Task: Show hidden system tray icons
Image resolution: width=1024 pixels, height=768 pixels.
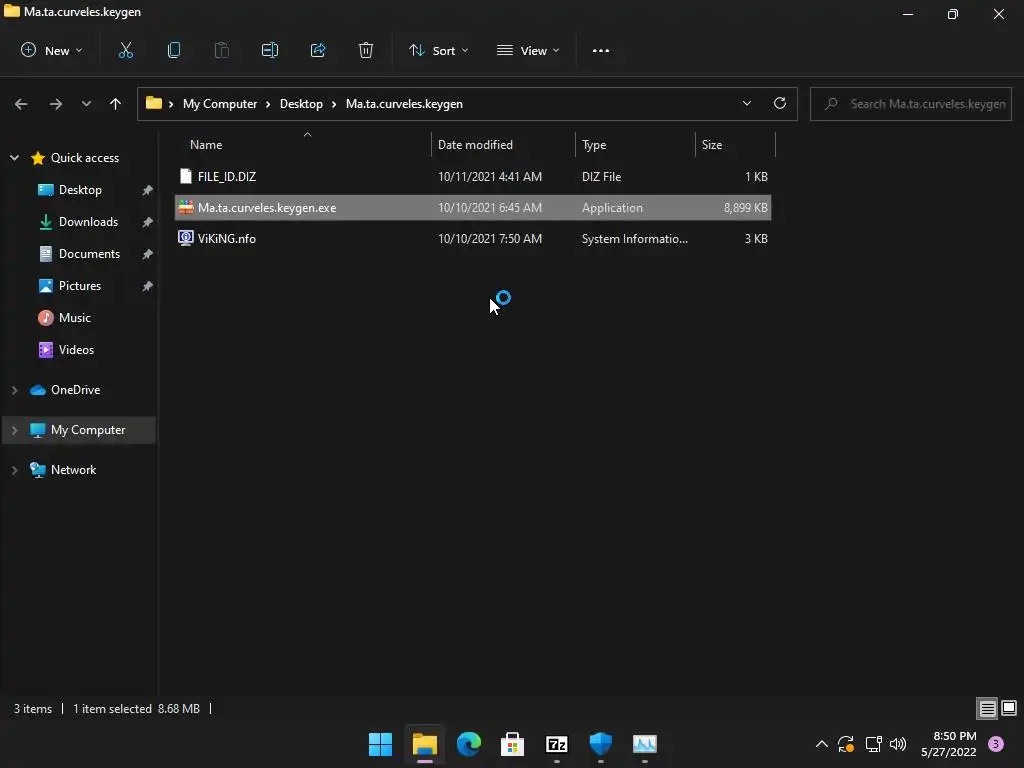Action: (x=822, y=744)
